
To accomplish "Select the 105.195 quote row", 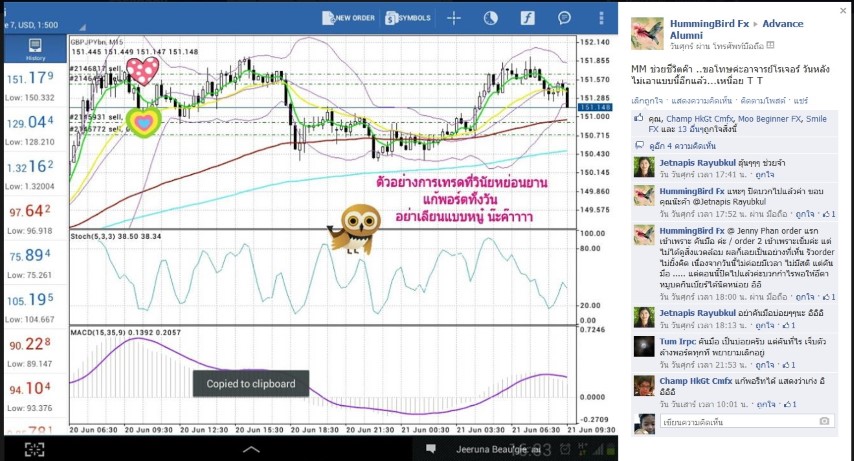I will 35,307.
